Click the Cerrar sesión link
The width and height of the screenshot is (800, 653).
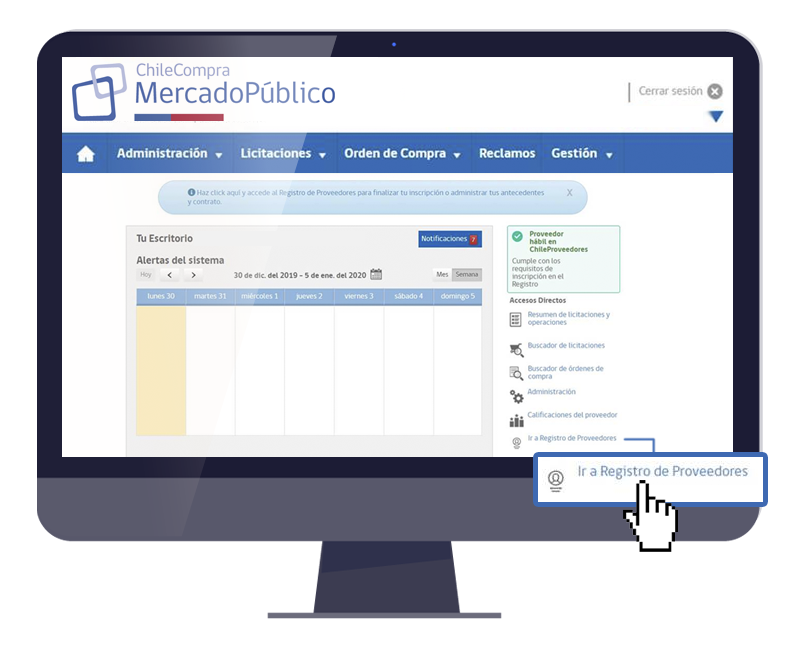tap(670, 91)
